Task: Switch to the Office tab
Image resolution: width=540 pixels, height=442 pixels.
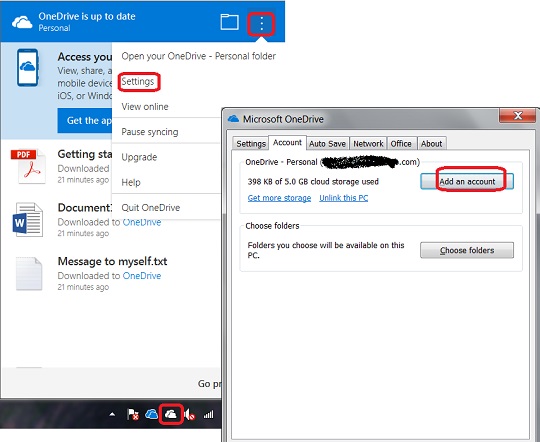Action: click(x=401, y=144)
